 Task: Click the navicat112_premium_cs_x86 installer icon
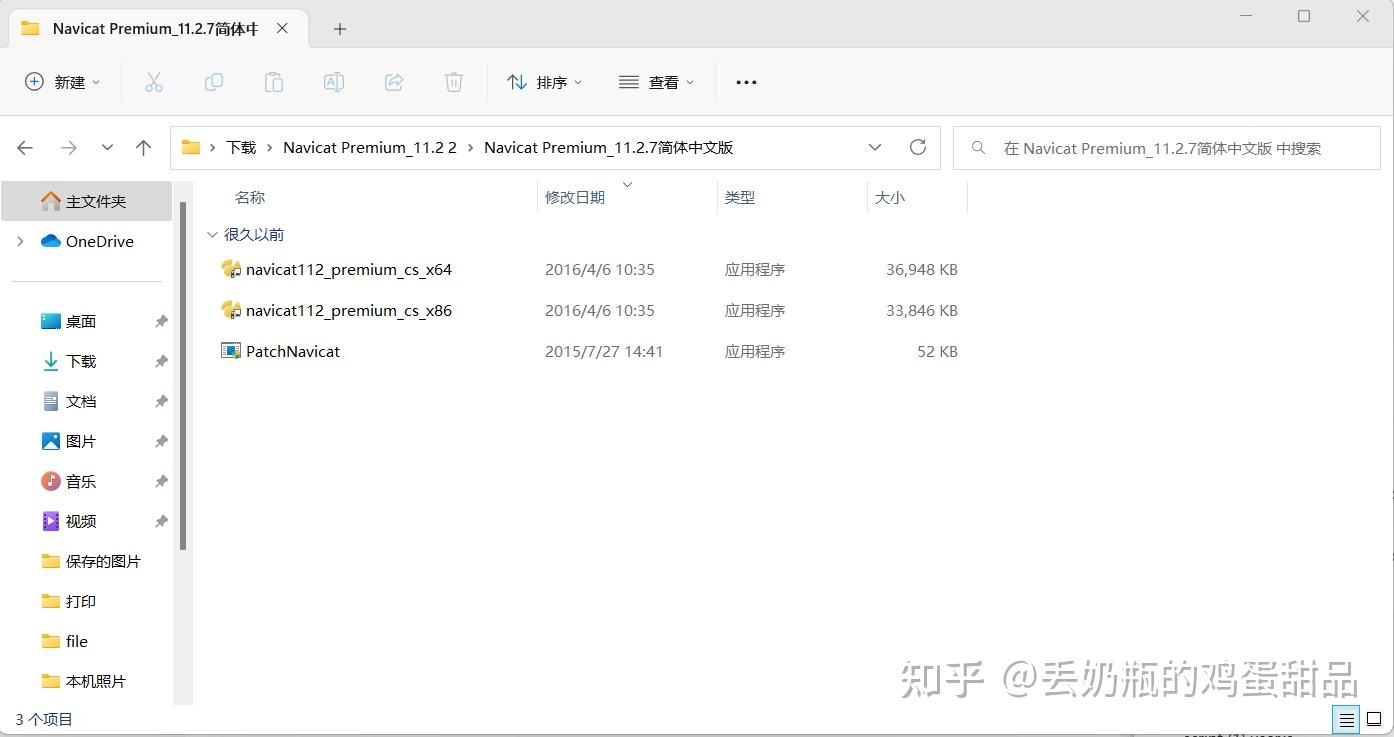(231, 310)
